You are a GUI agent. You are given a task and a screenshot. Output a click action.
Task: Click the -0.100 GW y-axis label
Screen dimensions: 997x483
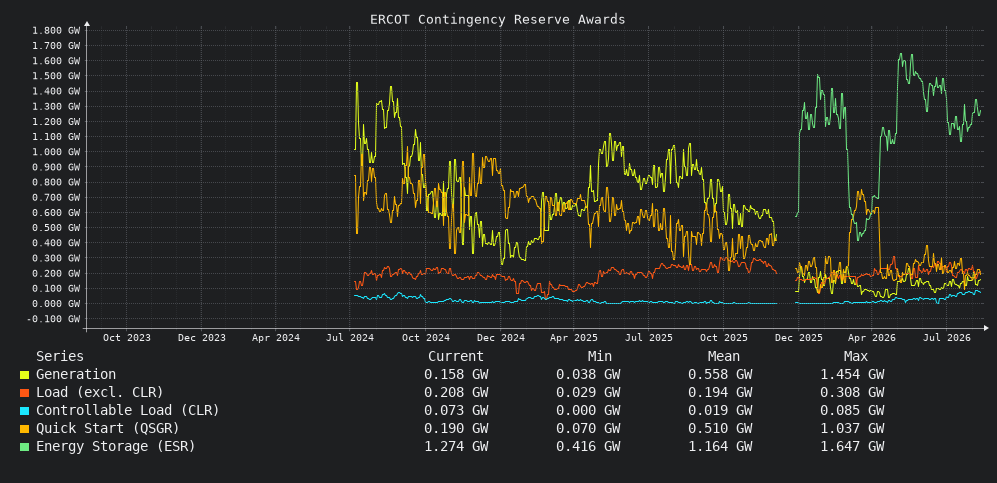click(x=53, y=319)
